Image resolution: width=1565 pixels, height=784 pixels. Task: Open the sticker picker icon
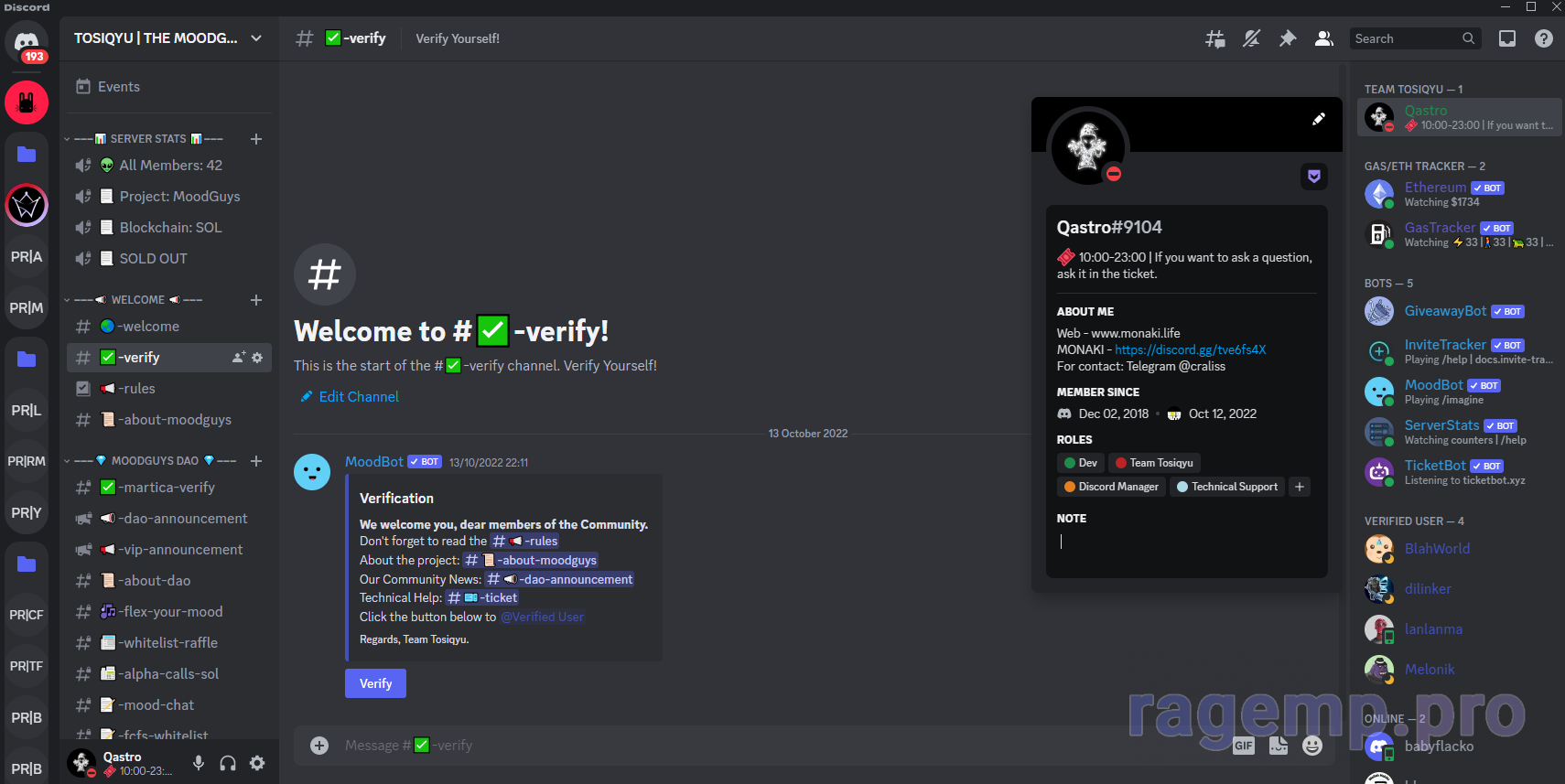1279,746
